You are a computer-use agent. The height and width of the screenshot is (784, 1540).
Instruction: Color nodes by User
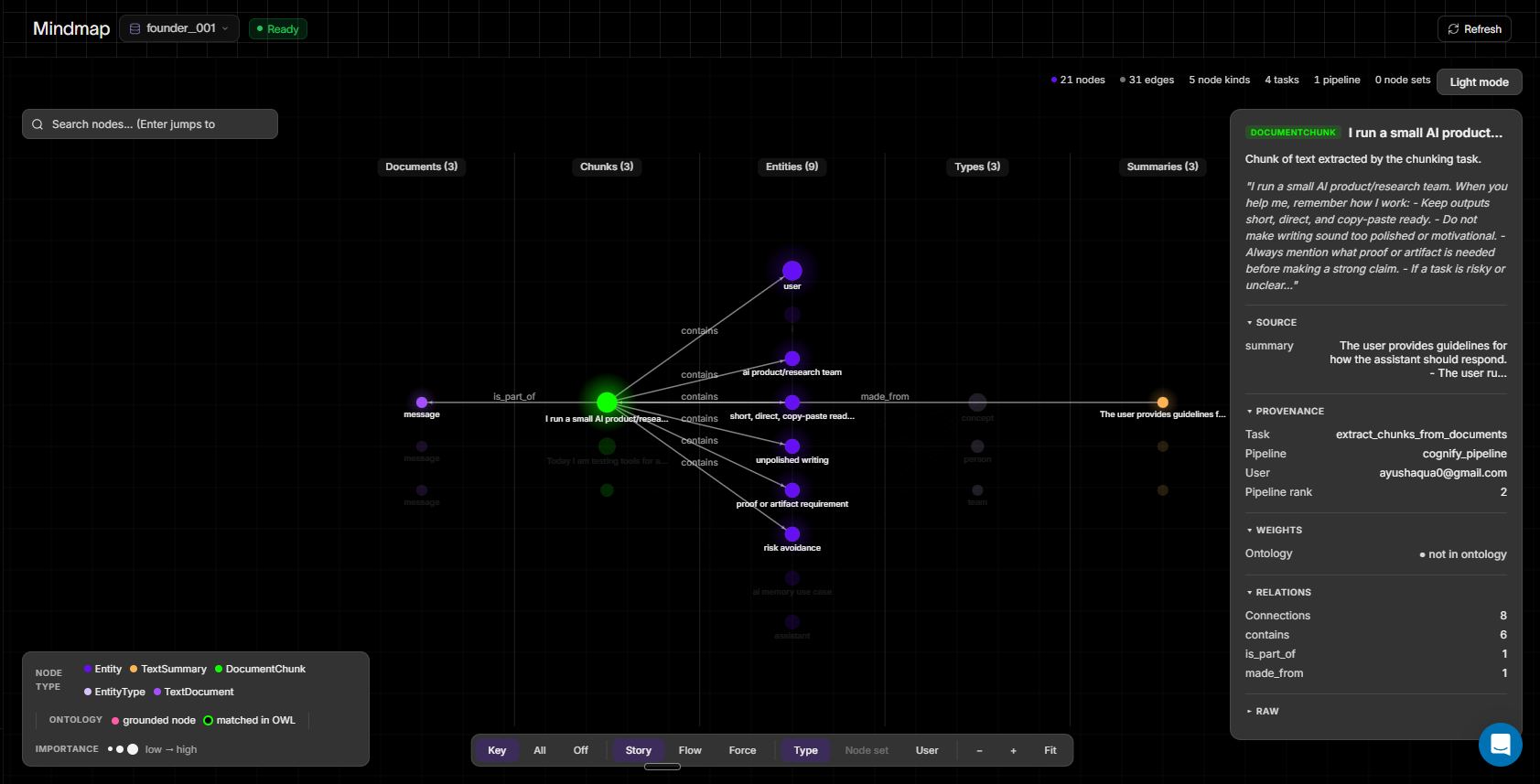[x=927, y=750]
